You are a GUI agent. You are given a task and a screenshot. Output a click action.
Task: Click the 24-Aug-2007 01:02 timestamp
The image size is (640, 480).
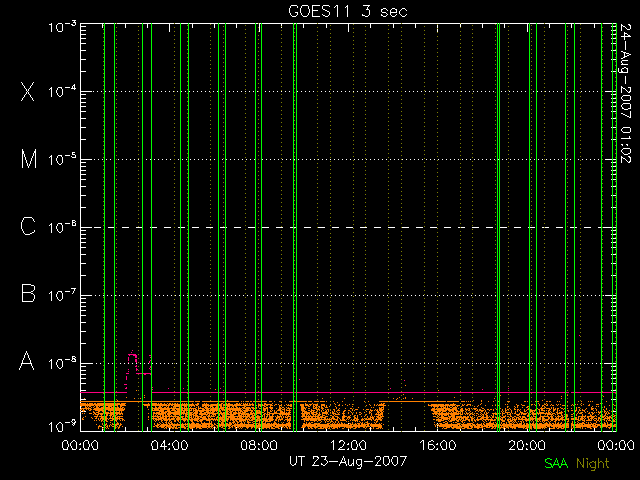(x=625, y=93)
